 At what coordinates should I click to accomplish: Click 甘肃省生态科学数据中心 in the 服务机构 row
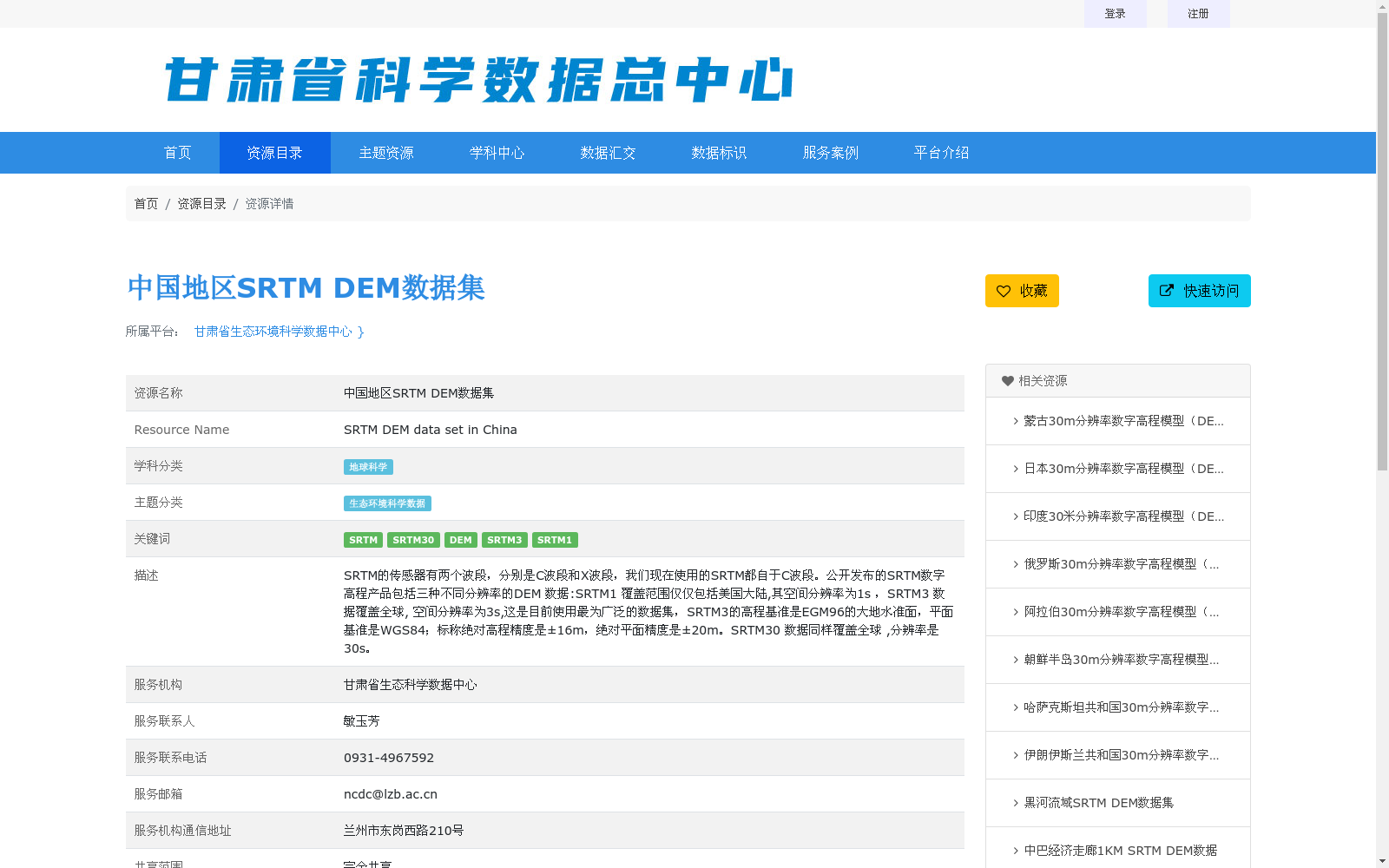click(411, 685)
